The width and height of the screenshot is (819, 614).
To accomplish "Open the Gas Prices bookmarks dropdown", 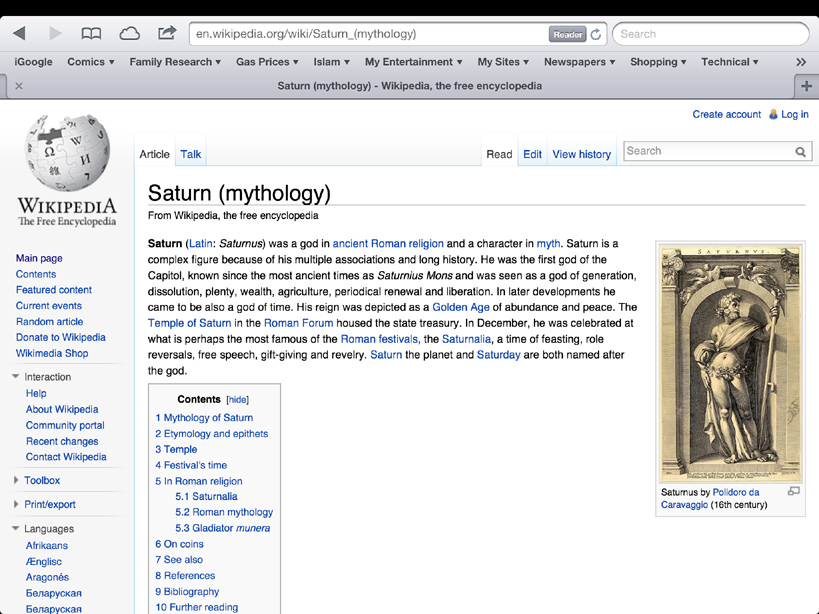I will coord(267,62).
